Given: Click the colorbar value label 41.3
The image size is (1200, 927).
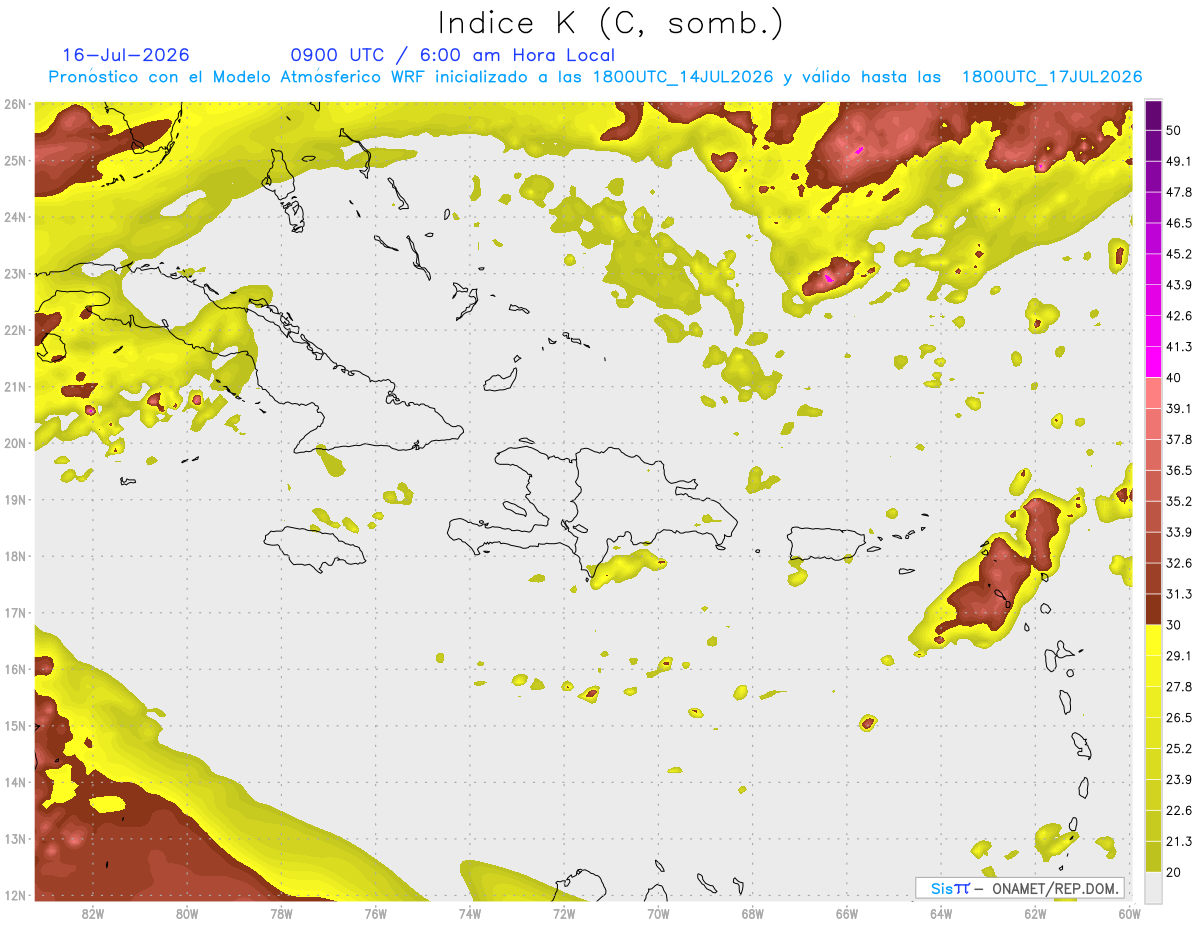Looking at the screenshot, I should click(1179, 347).
